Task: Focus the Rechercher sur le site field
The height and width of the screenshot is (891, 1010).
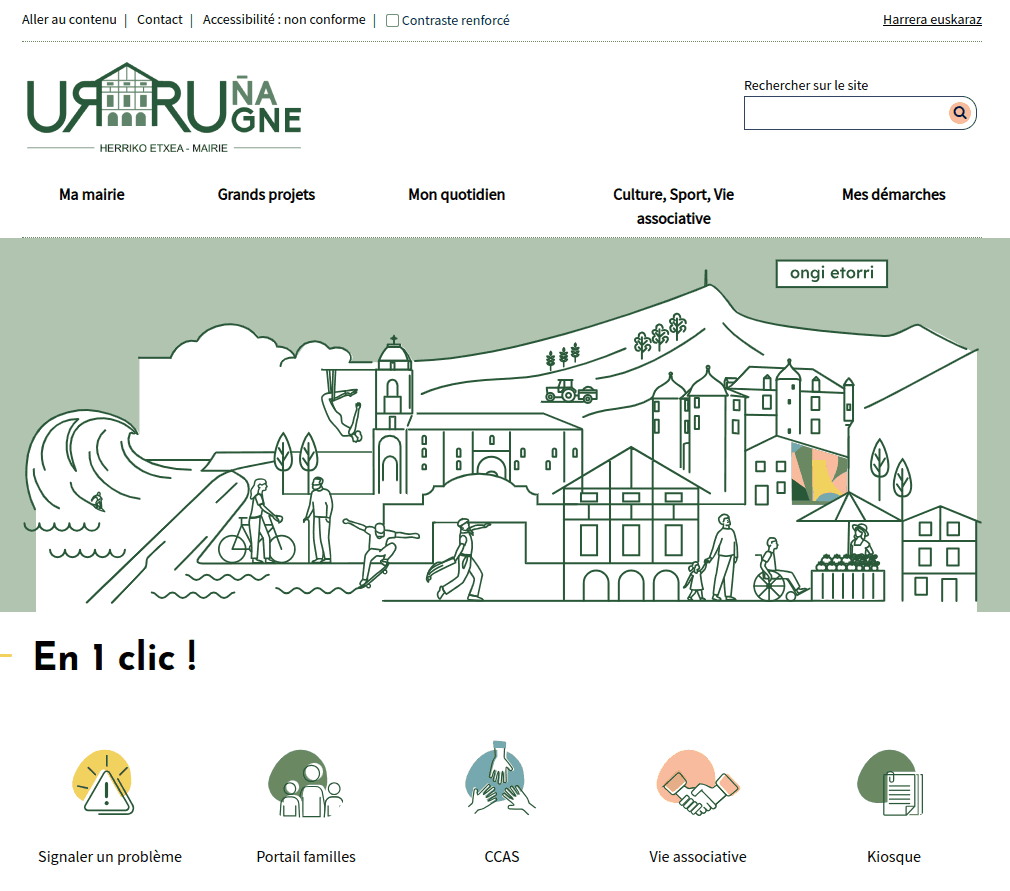Action: point(845,113)
